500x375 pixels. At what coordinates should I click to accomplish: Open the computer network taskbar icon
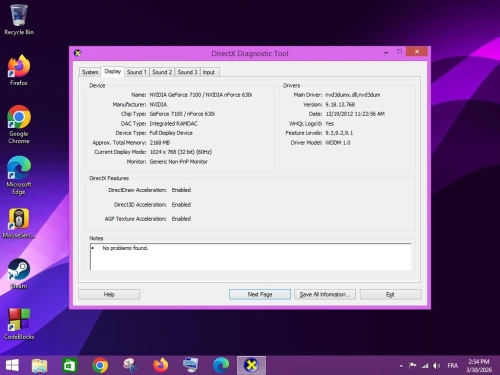pos(190,365)
